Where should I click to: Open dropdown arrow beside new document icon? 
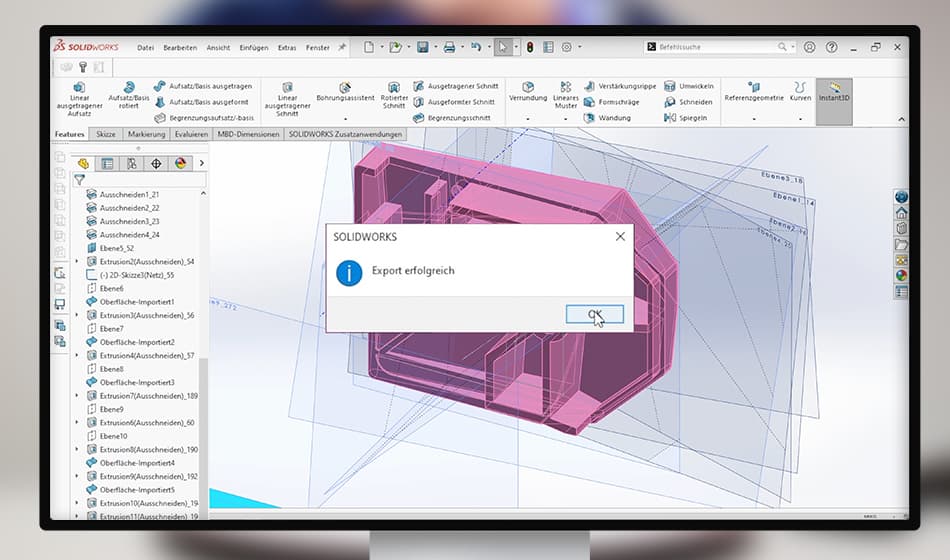coord(382,47)
